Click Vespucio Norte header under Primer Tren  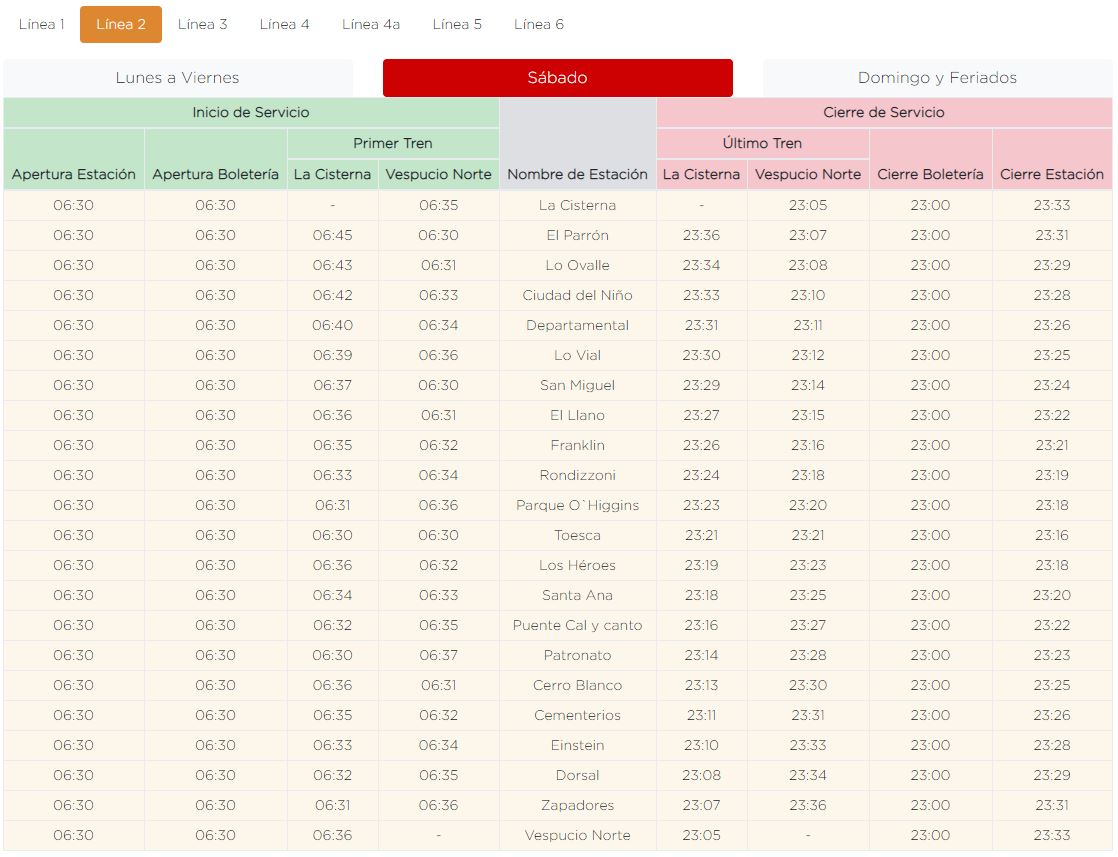(x=439, y=175)
